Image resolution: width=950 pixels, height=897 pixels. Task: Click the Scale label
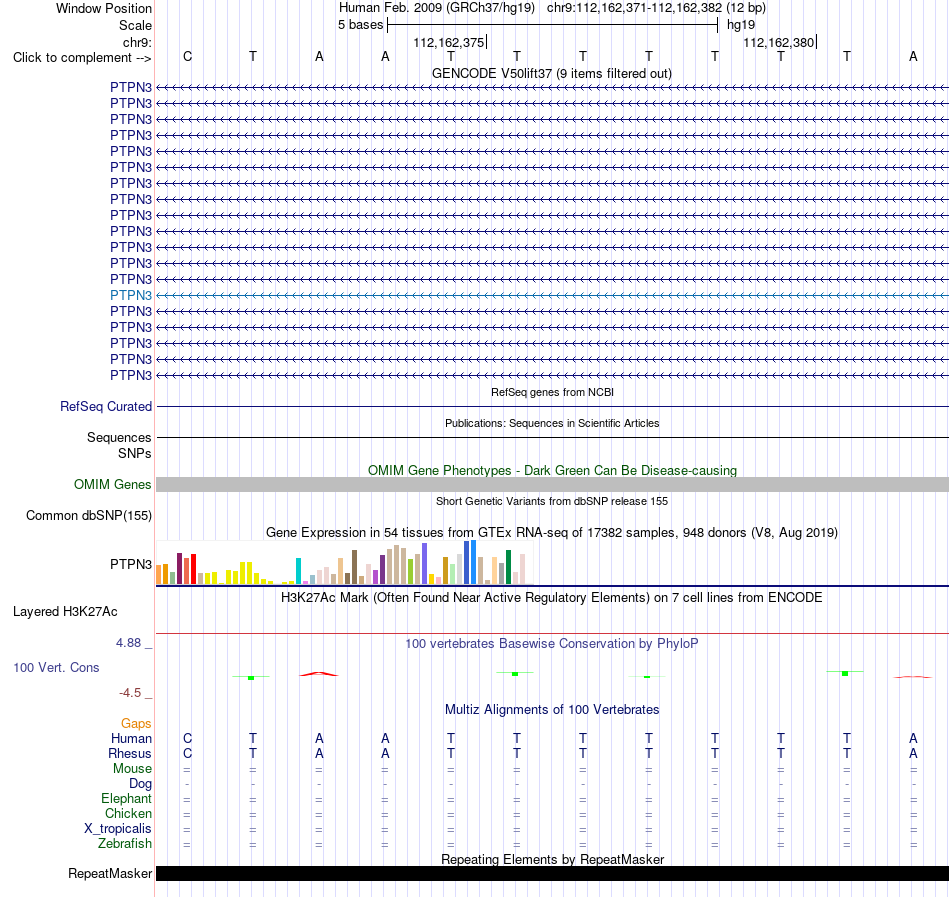tap(136, 25)
